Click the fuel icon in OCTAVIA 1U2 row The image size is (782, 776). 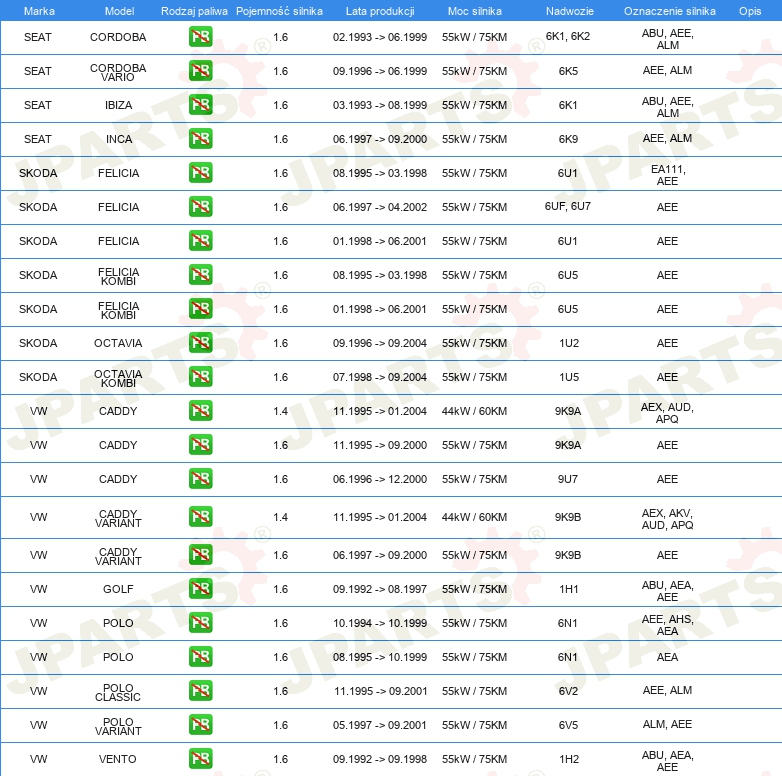pos(200,343)
